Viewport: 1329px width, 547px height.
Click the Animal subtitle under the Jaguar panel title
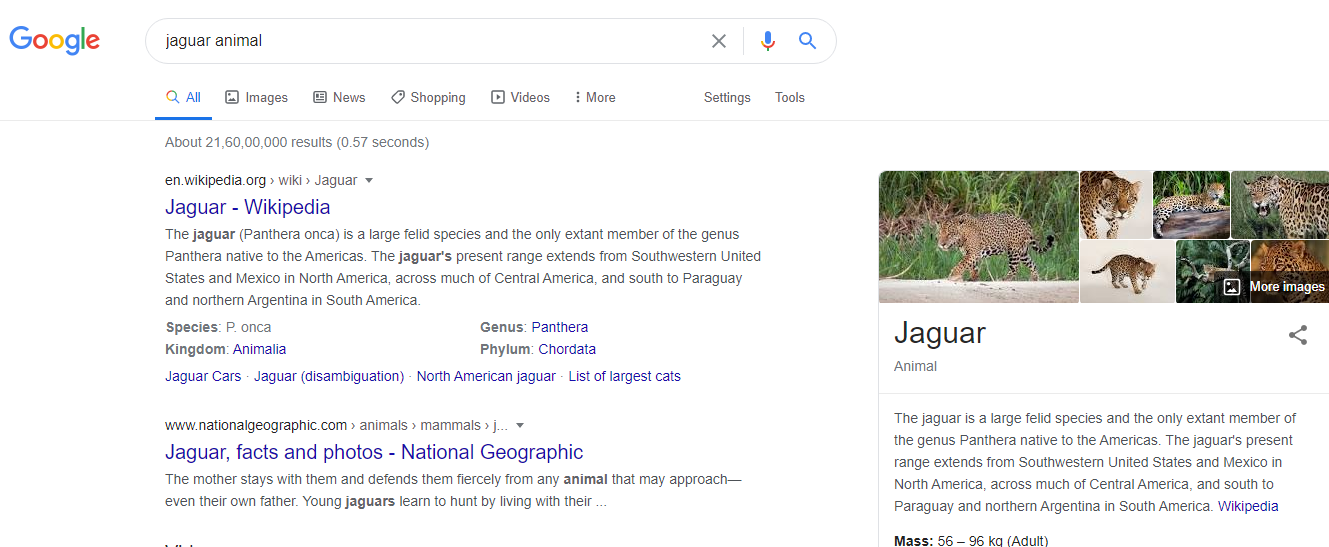915,366
